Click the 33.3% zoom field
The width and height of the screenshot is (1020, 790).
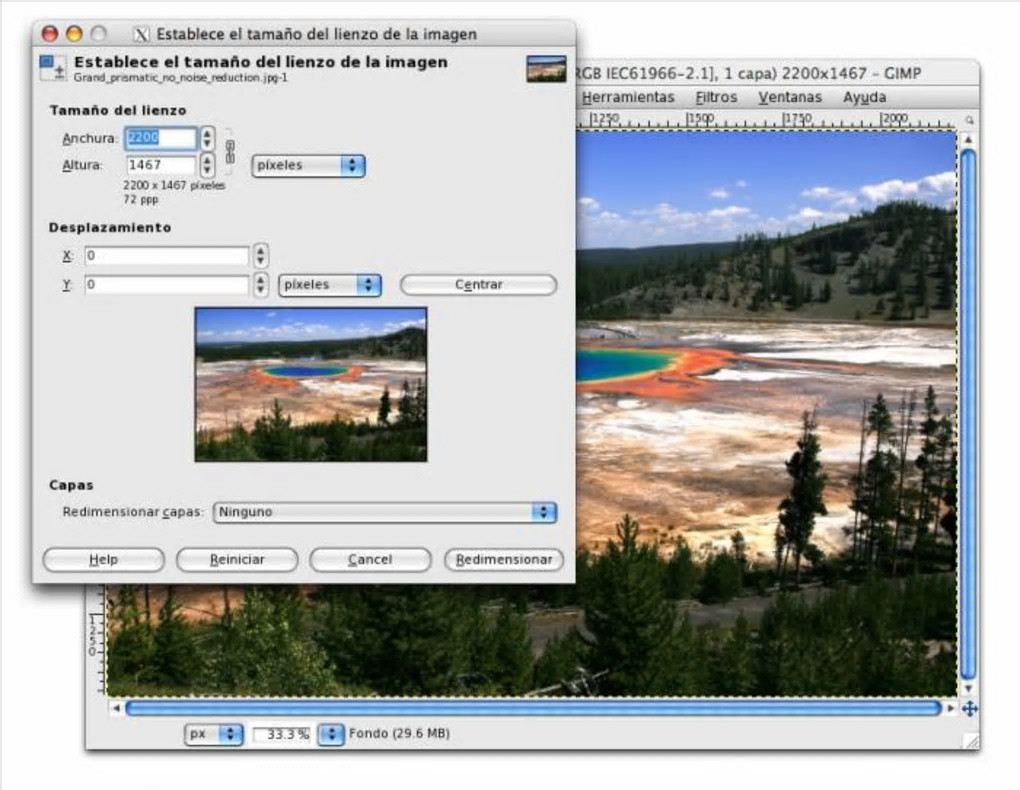point(281,735)
